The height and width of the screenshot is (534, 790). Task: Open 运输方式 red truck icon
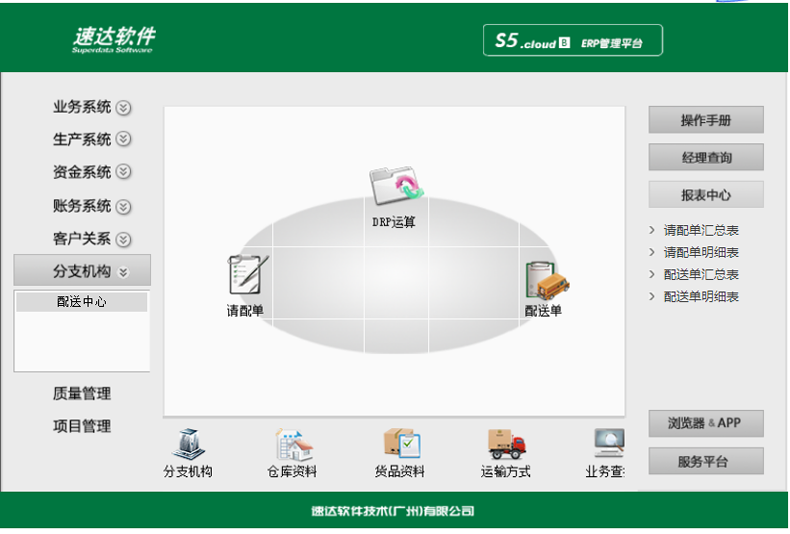coord(506,444)
